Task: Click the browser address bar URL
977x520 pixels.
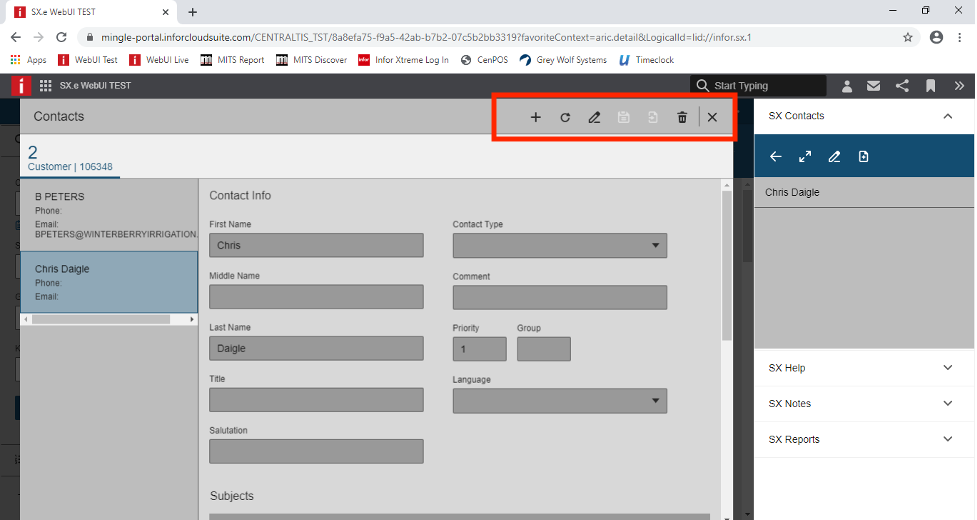Action: tap(426, 37)
